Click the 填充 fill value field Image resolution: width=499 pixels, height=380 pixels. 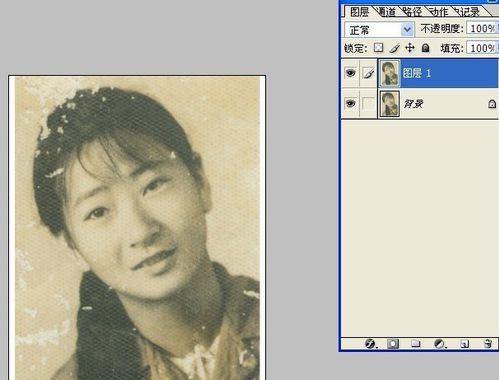coord(483,48)
